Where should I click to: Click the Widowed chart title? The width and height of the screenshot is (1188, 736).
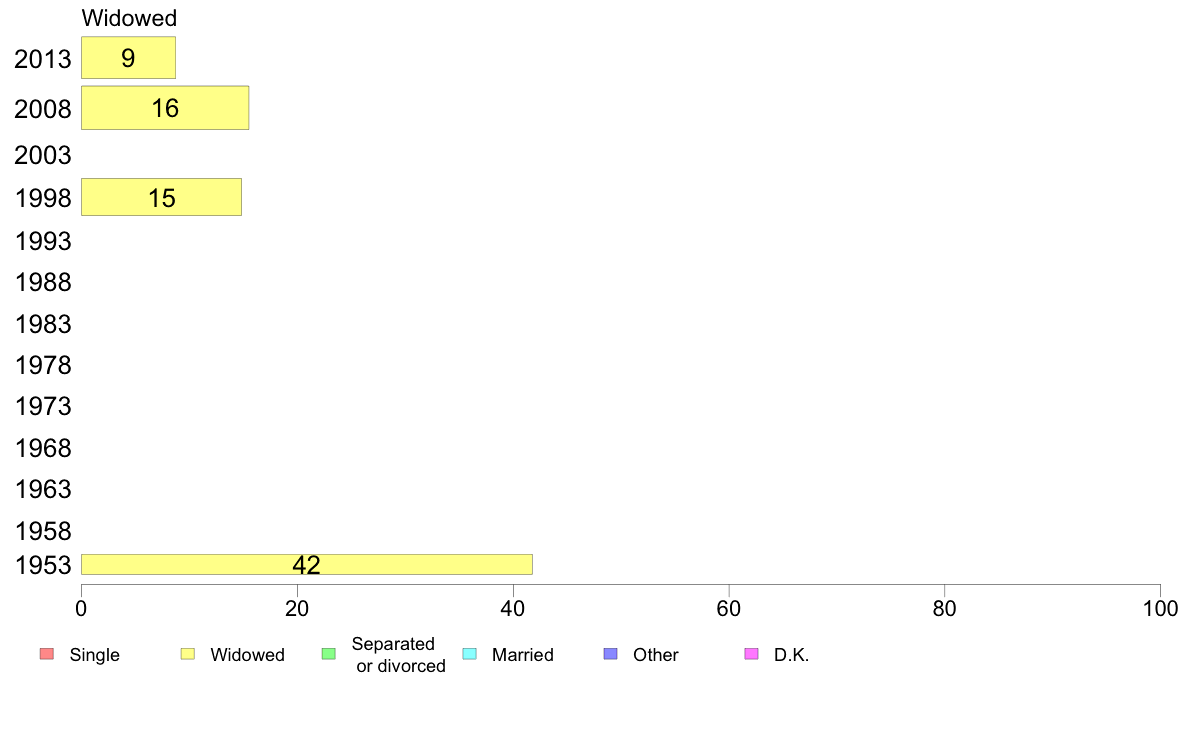point(129,17)
